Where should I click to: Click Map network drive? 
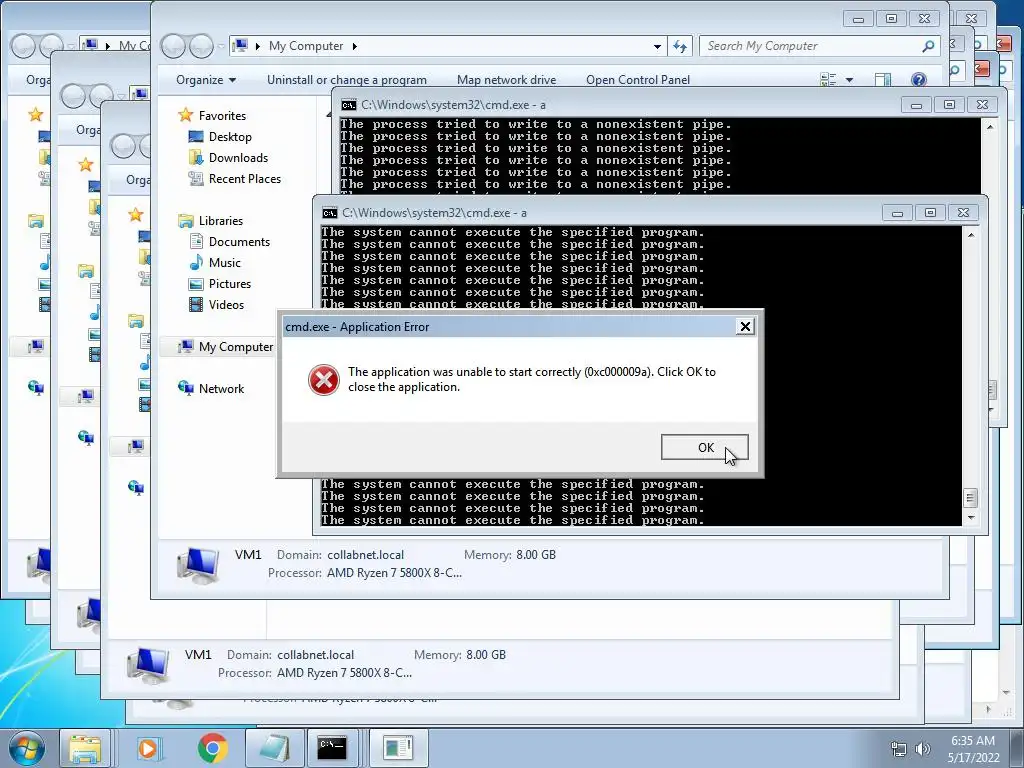pyautogui.click(x=506, y=80)
